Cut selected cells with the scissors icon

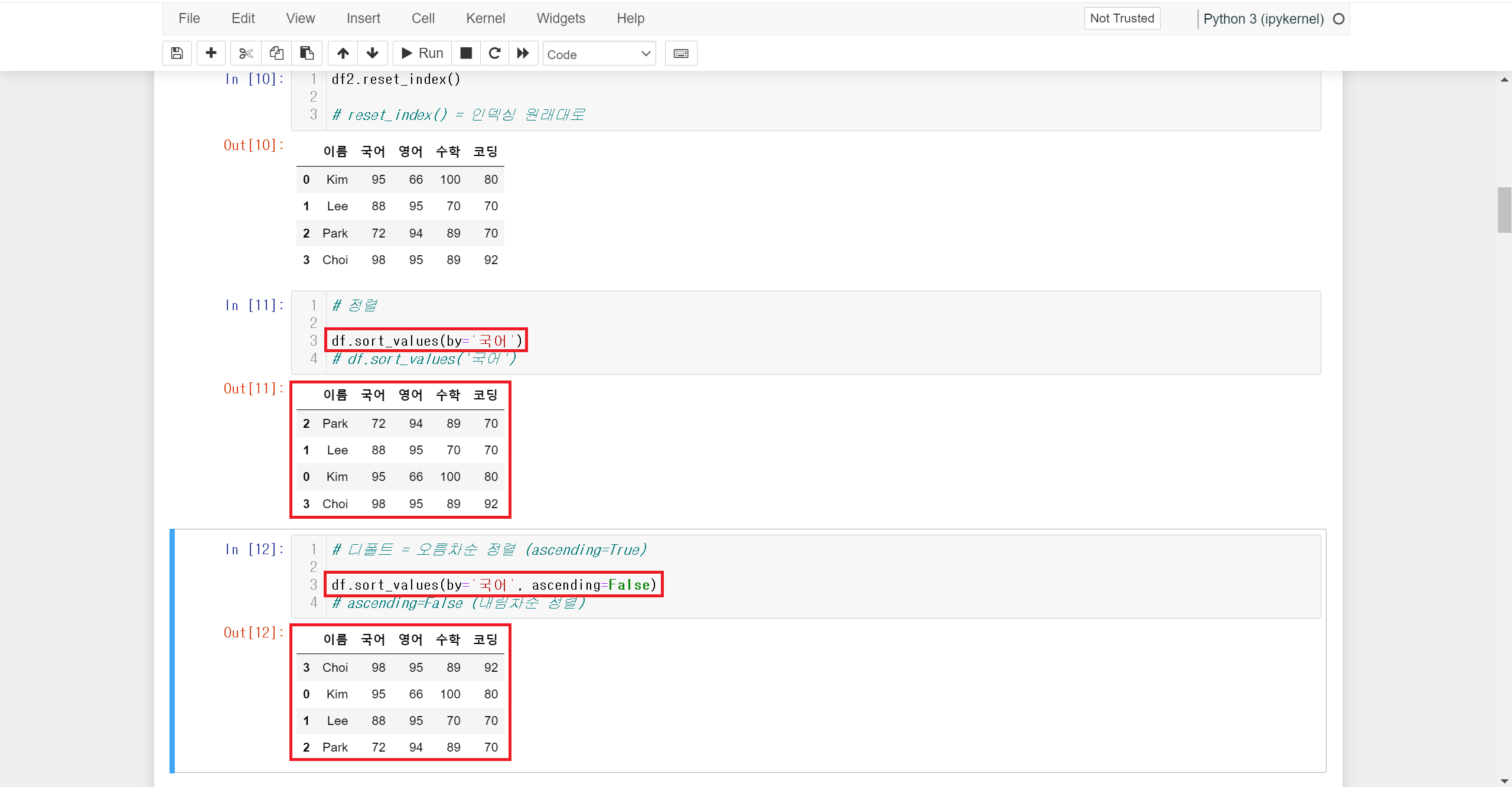[246, 53]
